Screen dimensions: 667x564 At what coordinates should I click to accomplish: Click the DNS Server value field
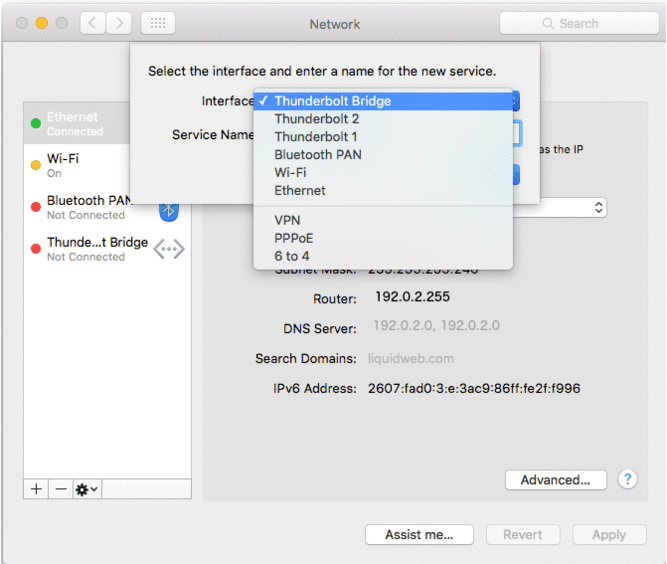coord(436,326)
